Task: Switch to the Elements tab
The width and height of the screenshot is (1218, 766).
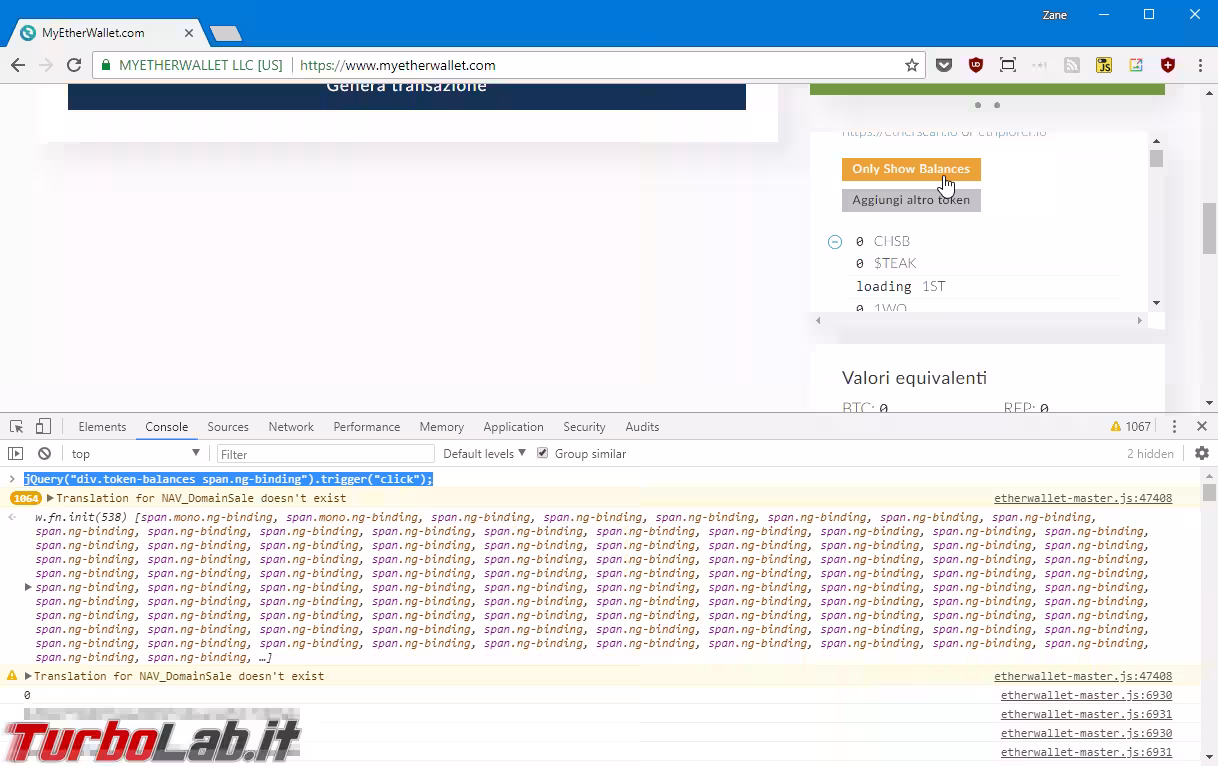Action: pyautogui.click(x=102, y=427)
